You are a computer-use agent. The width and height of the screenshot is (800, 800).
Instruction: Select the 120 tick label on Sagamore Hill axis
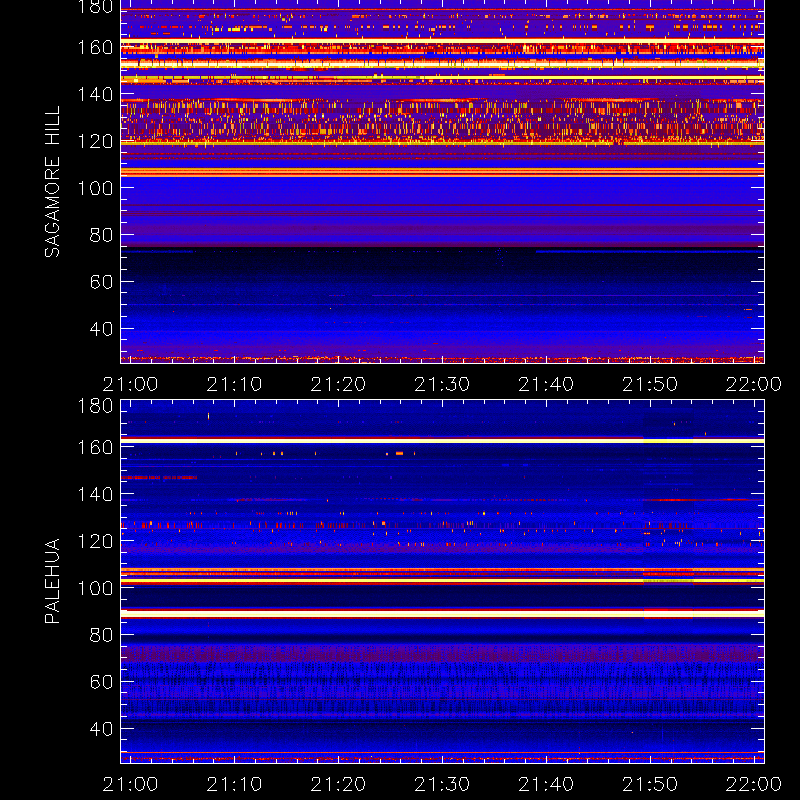(95, 141)
